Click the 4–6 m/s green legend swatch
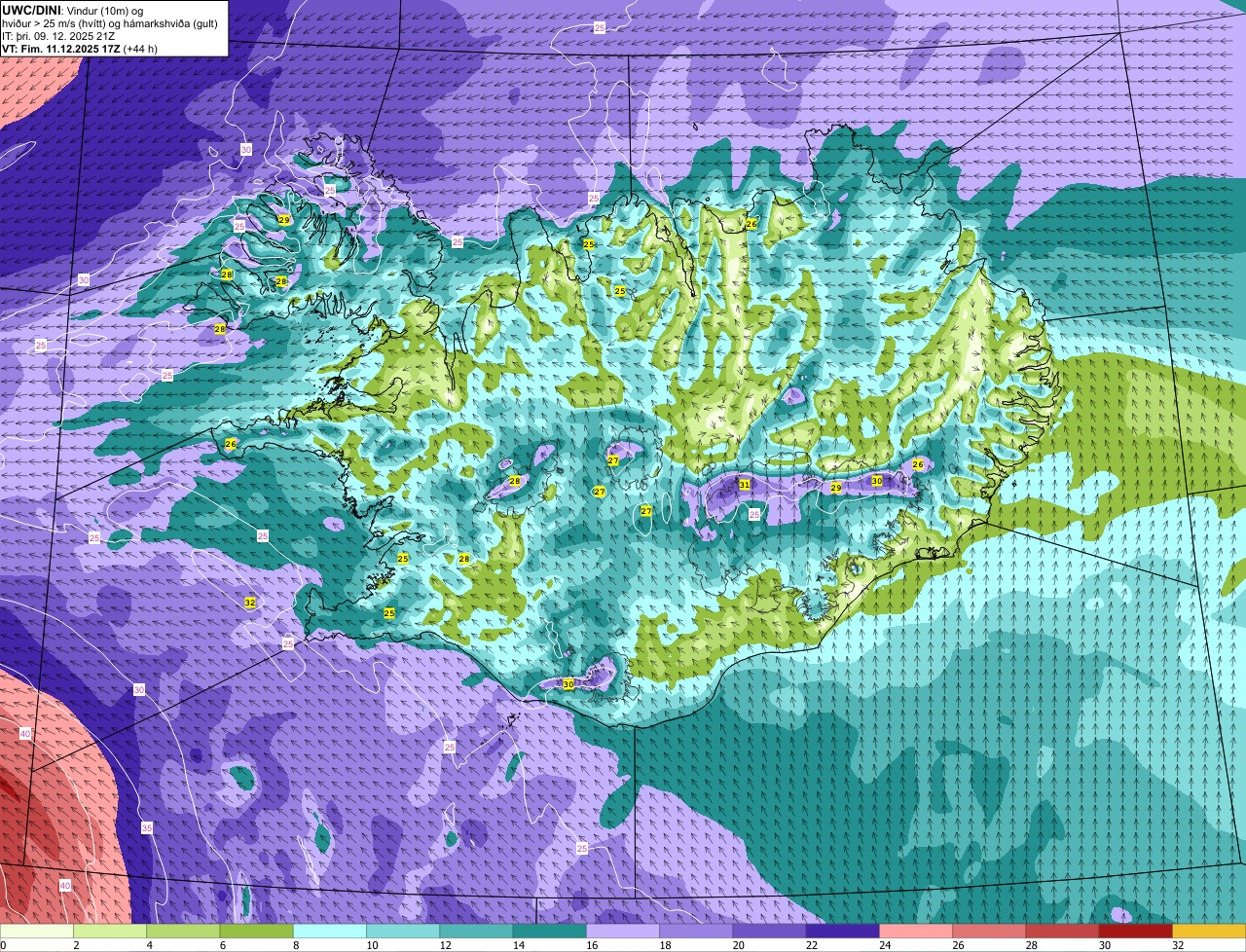Image resolution: width=1246 pixels, height=952 pixels. (183, 931)
